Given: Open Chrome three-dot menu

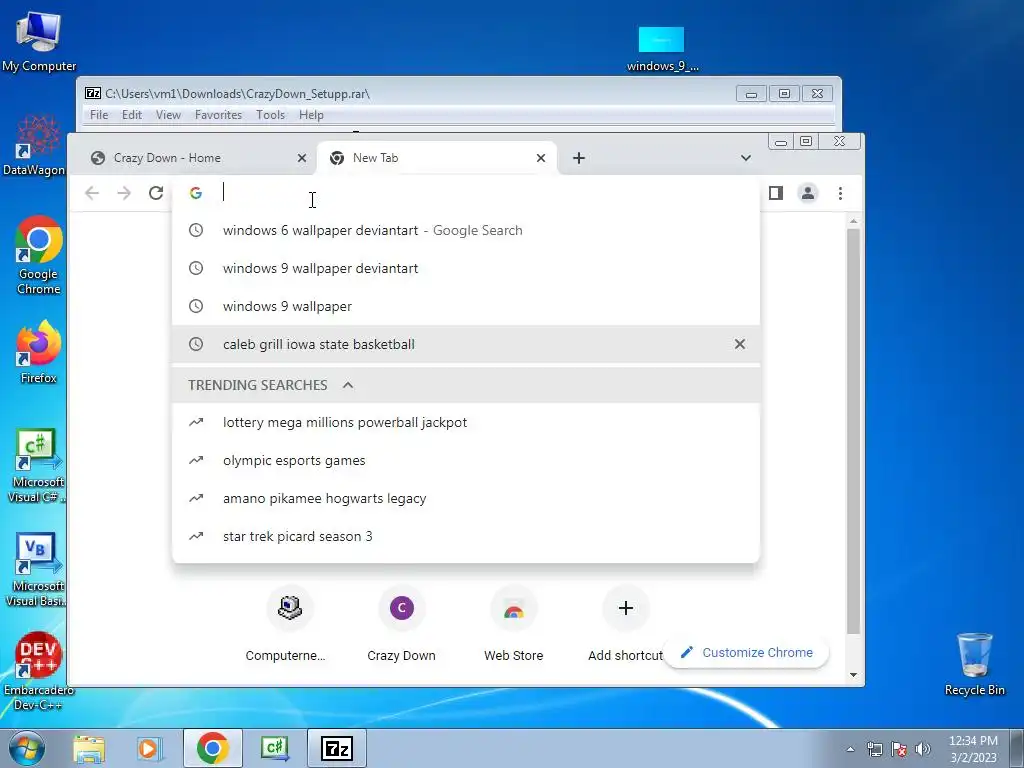Looking at the screenshot, I should point(840,193).
